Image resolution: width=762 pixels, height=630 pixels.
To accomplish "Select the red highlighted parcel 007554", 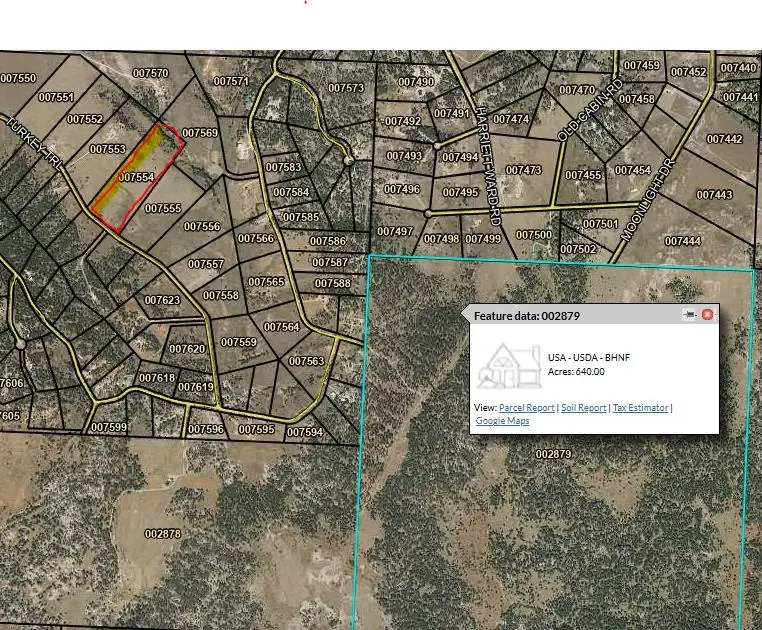I will 136,177.
